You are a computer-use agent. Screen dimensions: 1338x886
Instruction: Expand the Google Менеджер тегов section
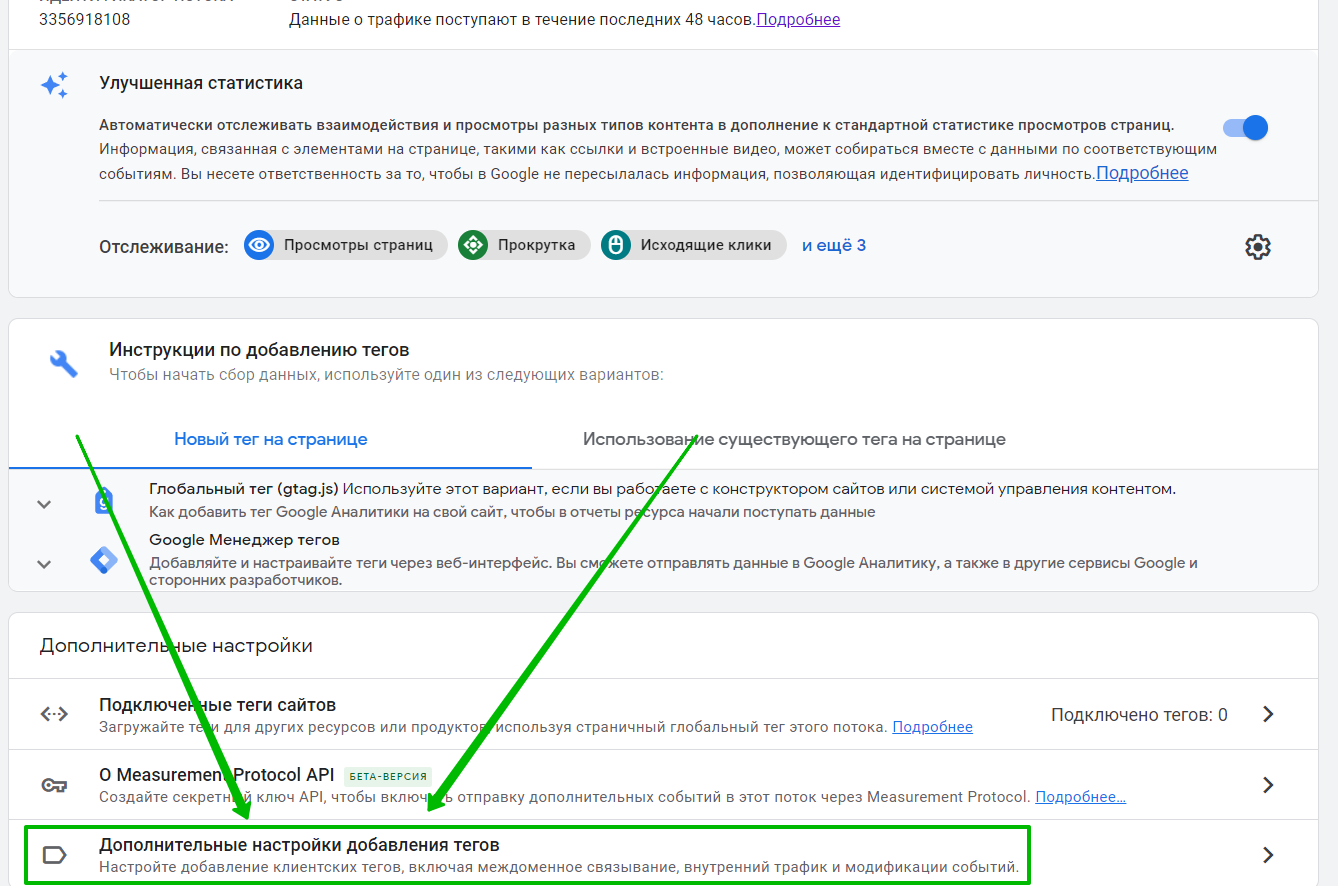[x=44, y=564]
